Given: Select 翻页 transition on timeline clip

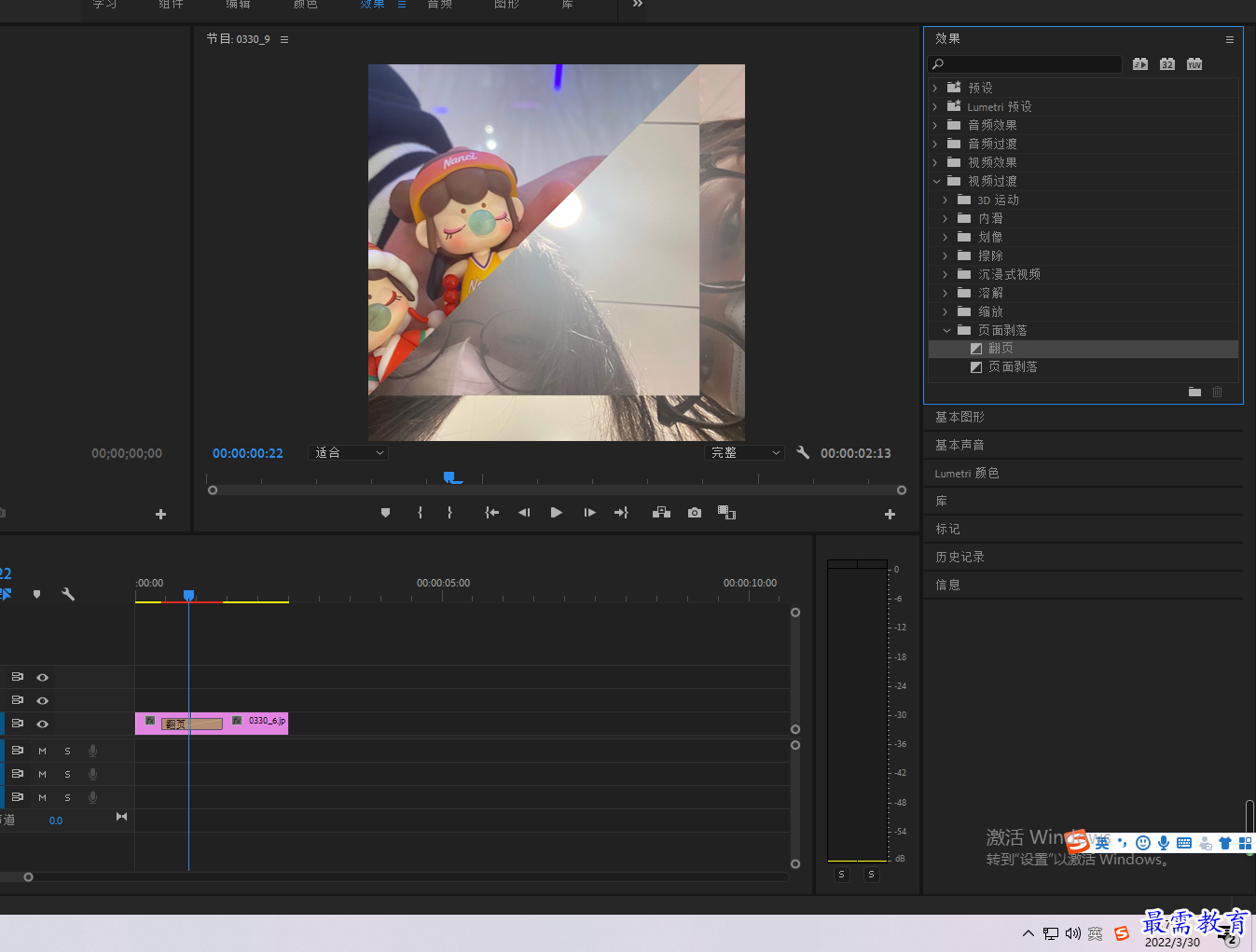Looking at the screenshot, I should pos(192,724).
